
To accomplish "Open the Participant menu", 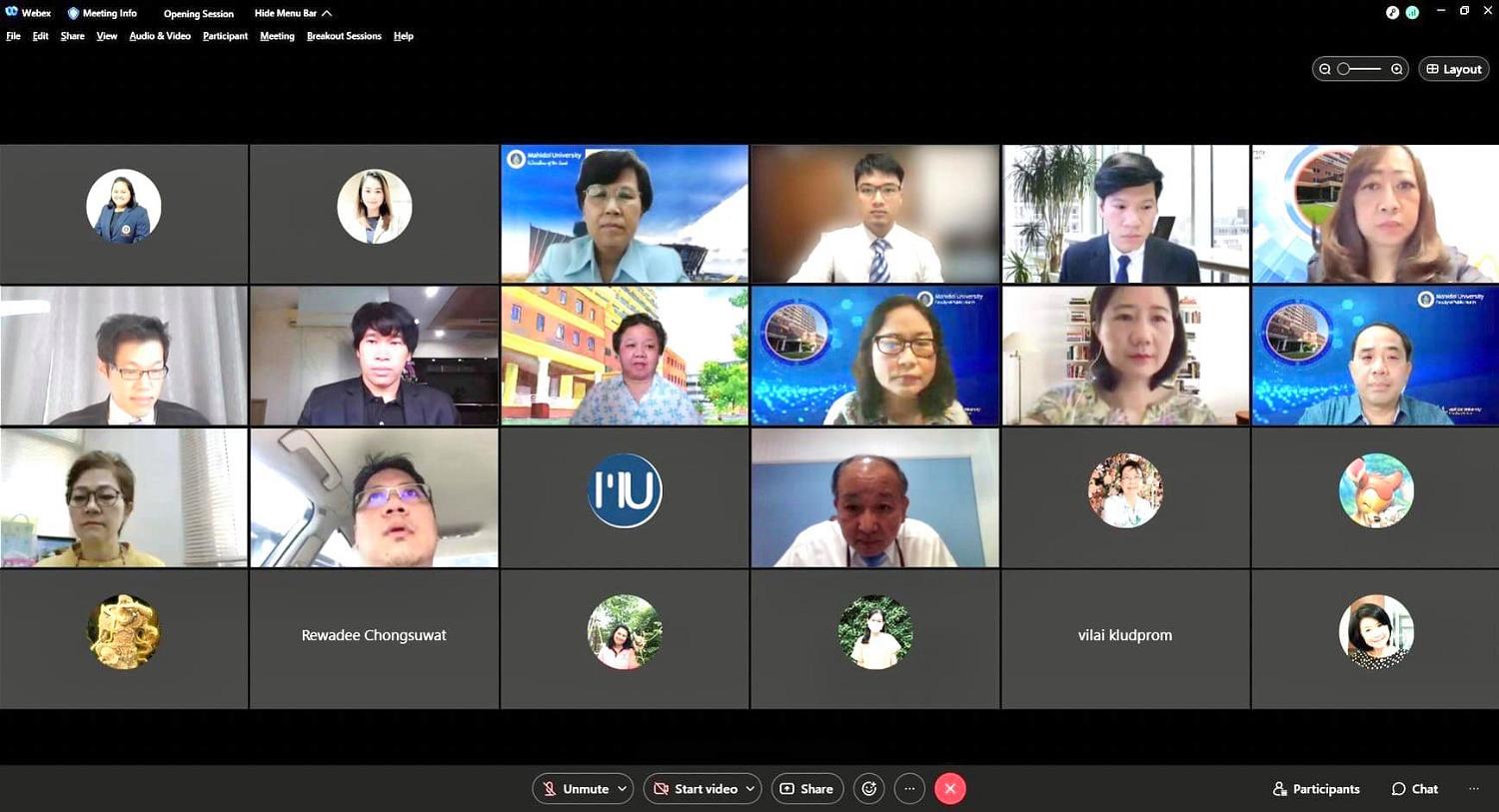I will (x=225, y=36).
